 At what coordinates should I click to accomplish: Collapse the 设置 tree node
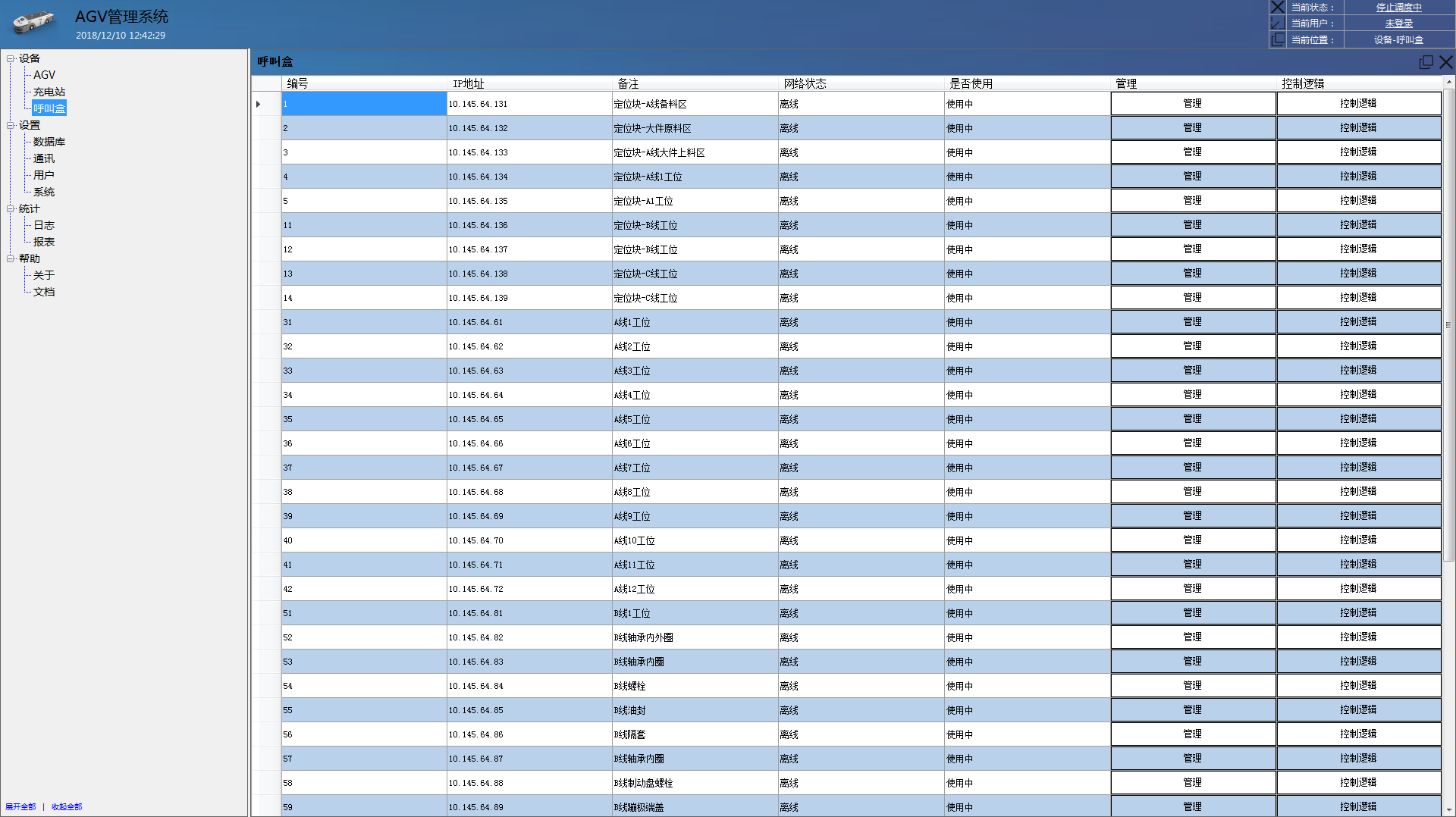click(x=11, y=125)
